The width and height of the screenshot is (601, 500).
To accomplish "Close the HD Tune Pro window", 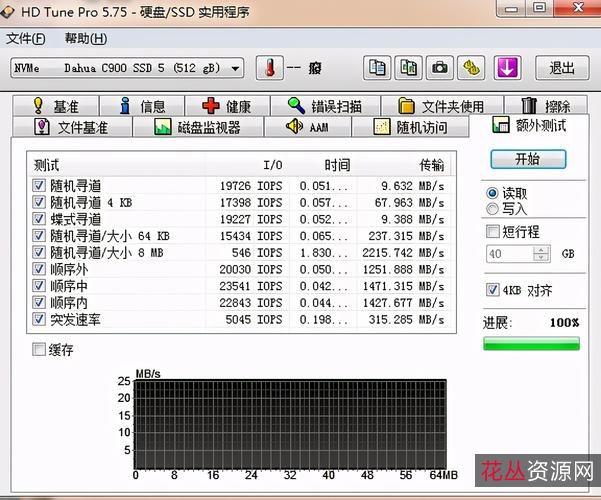I will [x=577, y=8].
